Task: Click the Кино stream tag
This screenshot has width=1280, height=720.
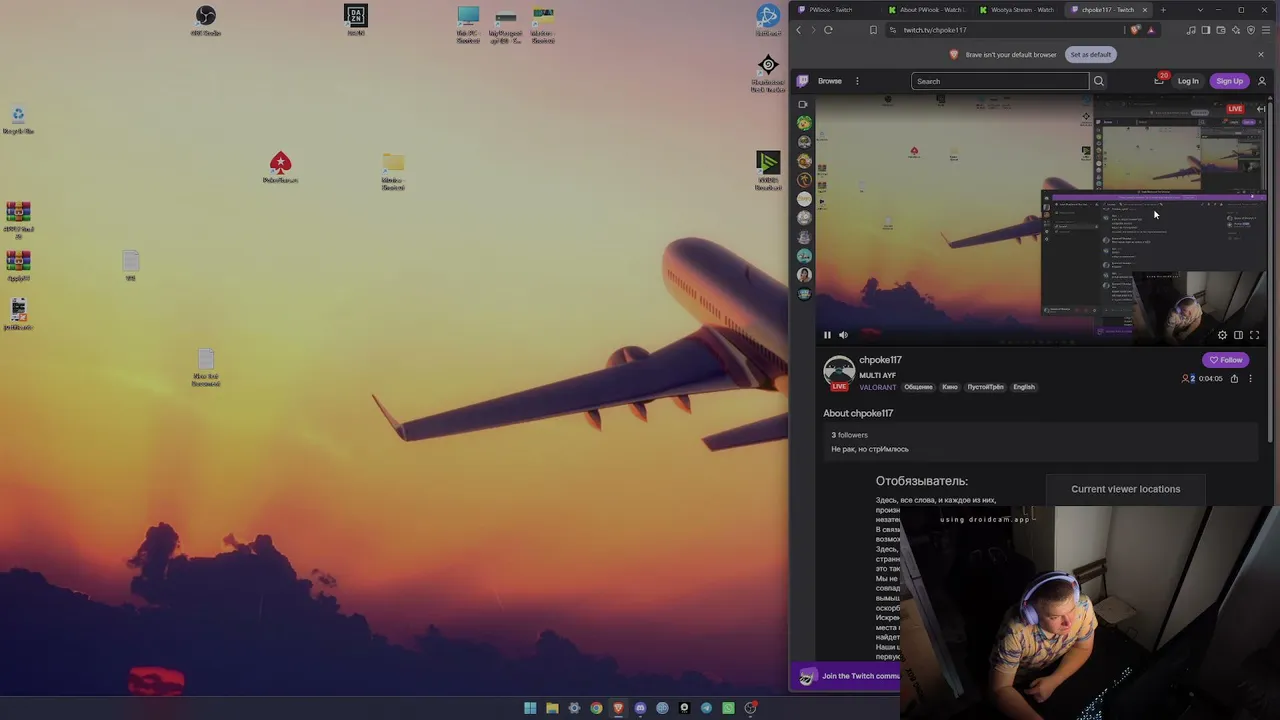Action: click(950, 387)
